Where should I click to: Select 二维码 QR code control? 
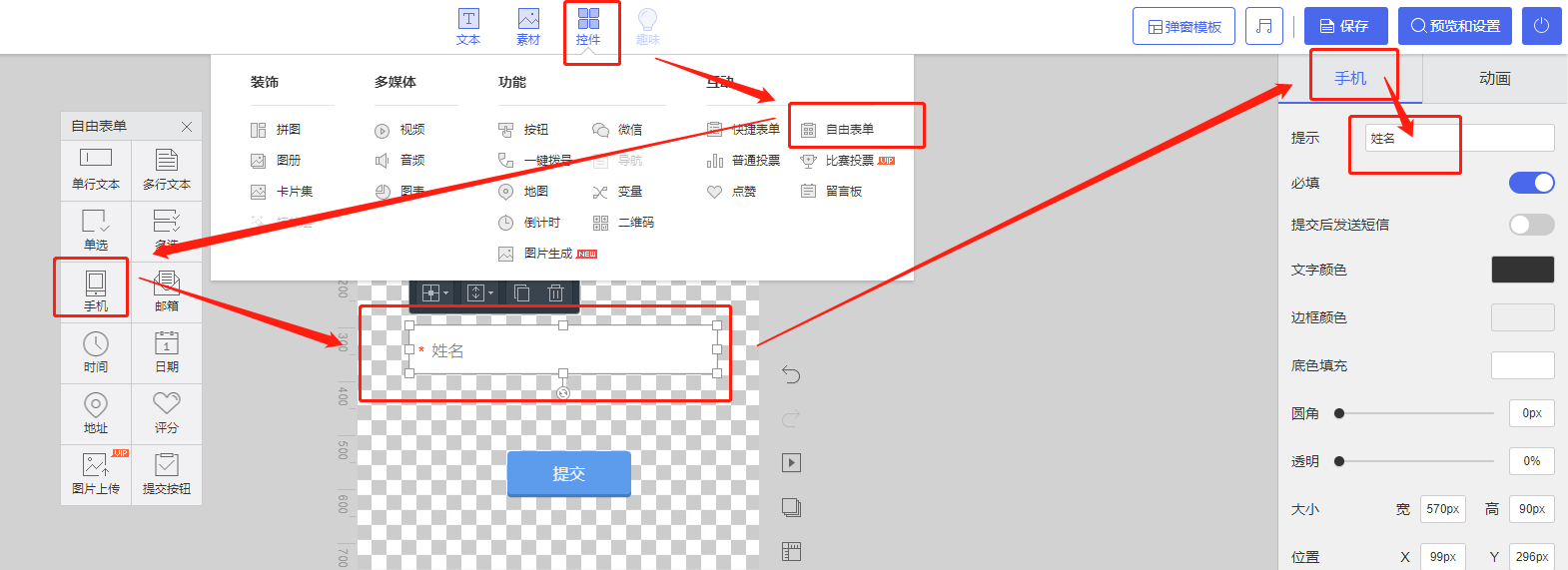tap(623, 223)
